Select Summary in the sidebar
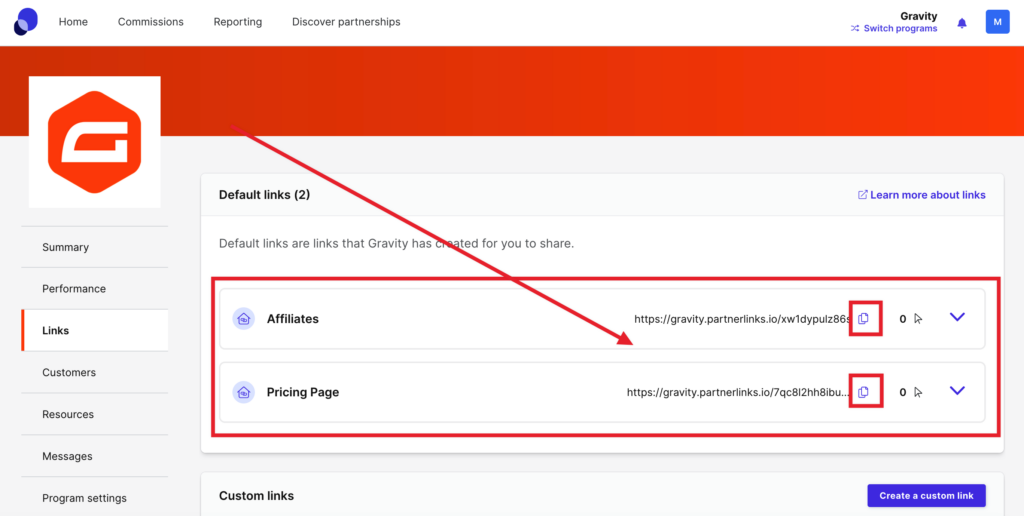This screenshot has width=1024, height=516. (65, 247)
